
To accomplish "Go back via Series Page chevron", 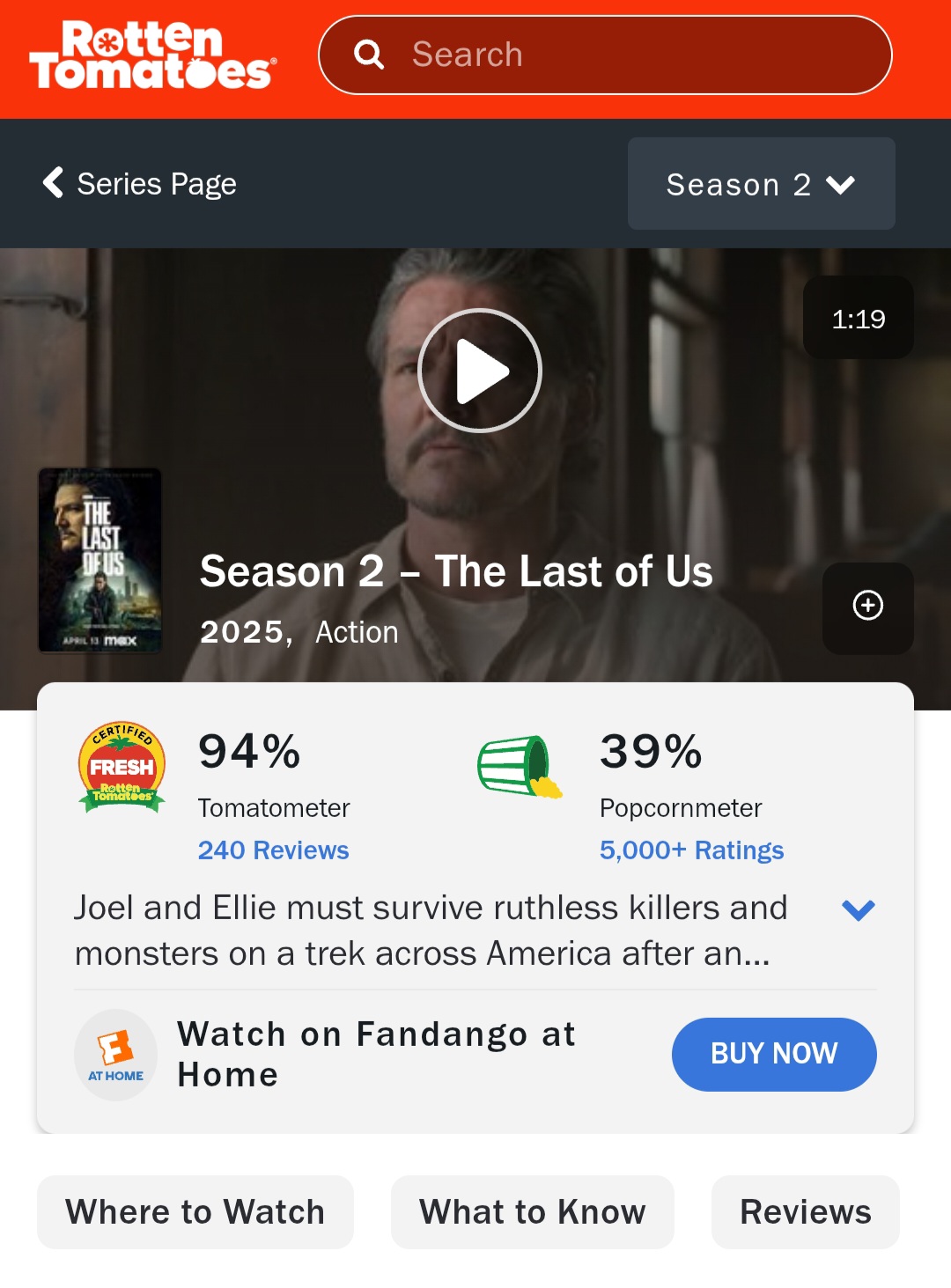I will (x=54, y=183).
